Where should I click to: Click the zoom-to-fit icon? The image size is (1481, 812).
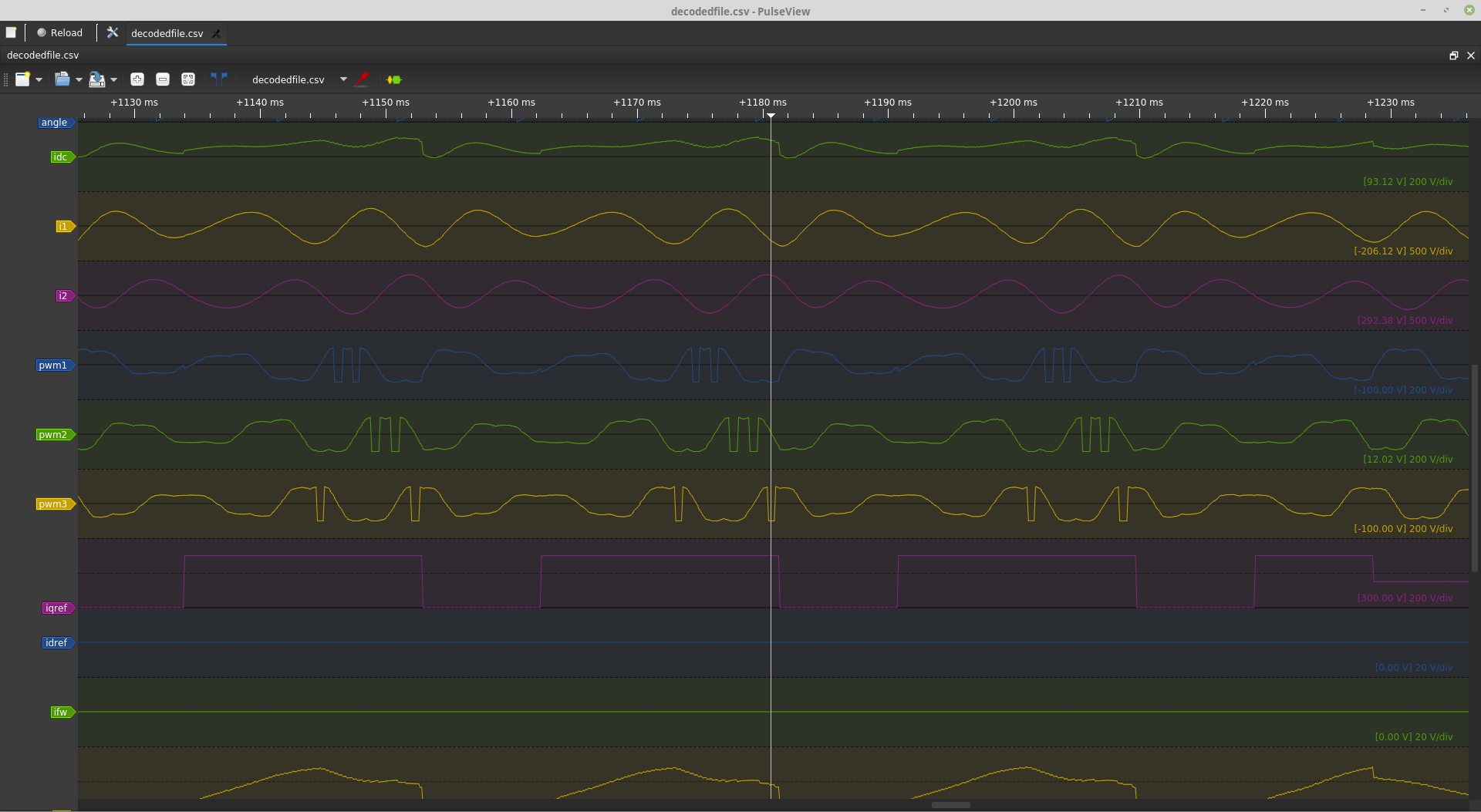188,79
